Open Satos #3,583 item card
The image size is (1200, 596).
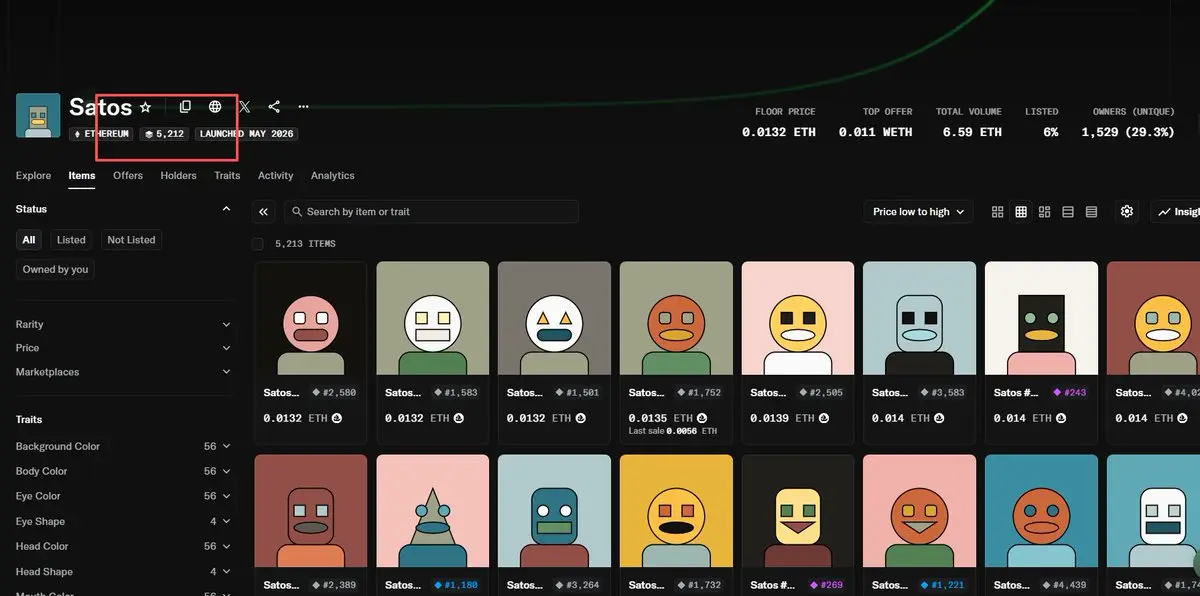tap(919, 351)
